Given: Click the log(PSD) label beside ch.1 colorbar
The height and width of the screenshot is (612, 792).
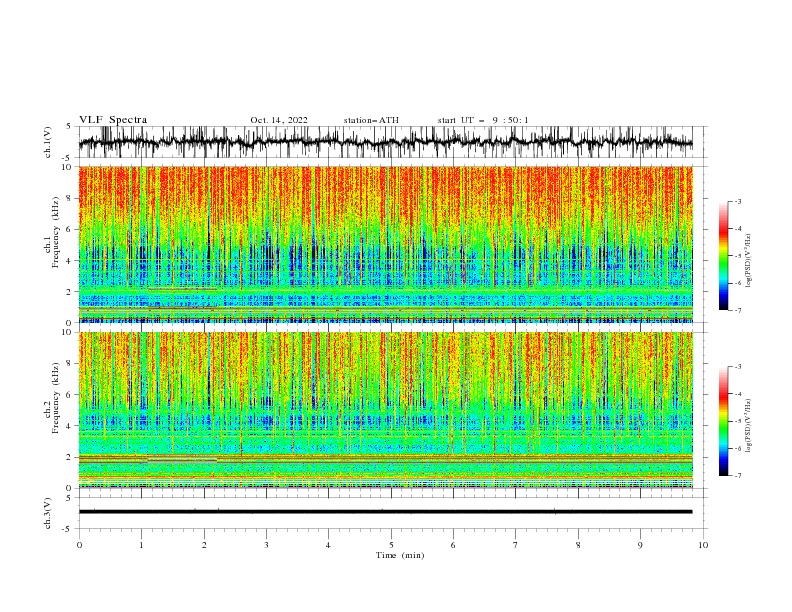Looking at the screenshot, I should (x=749, y=261).
